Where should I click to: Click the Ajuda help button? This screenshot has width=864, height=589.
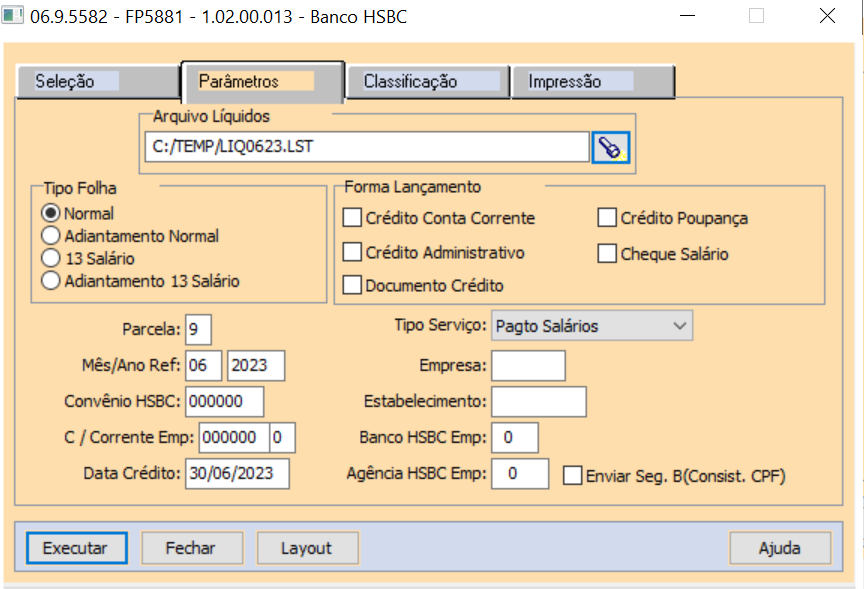(780, 548)
